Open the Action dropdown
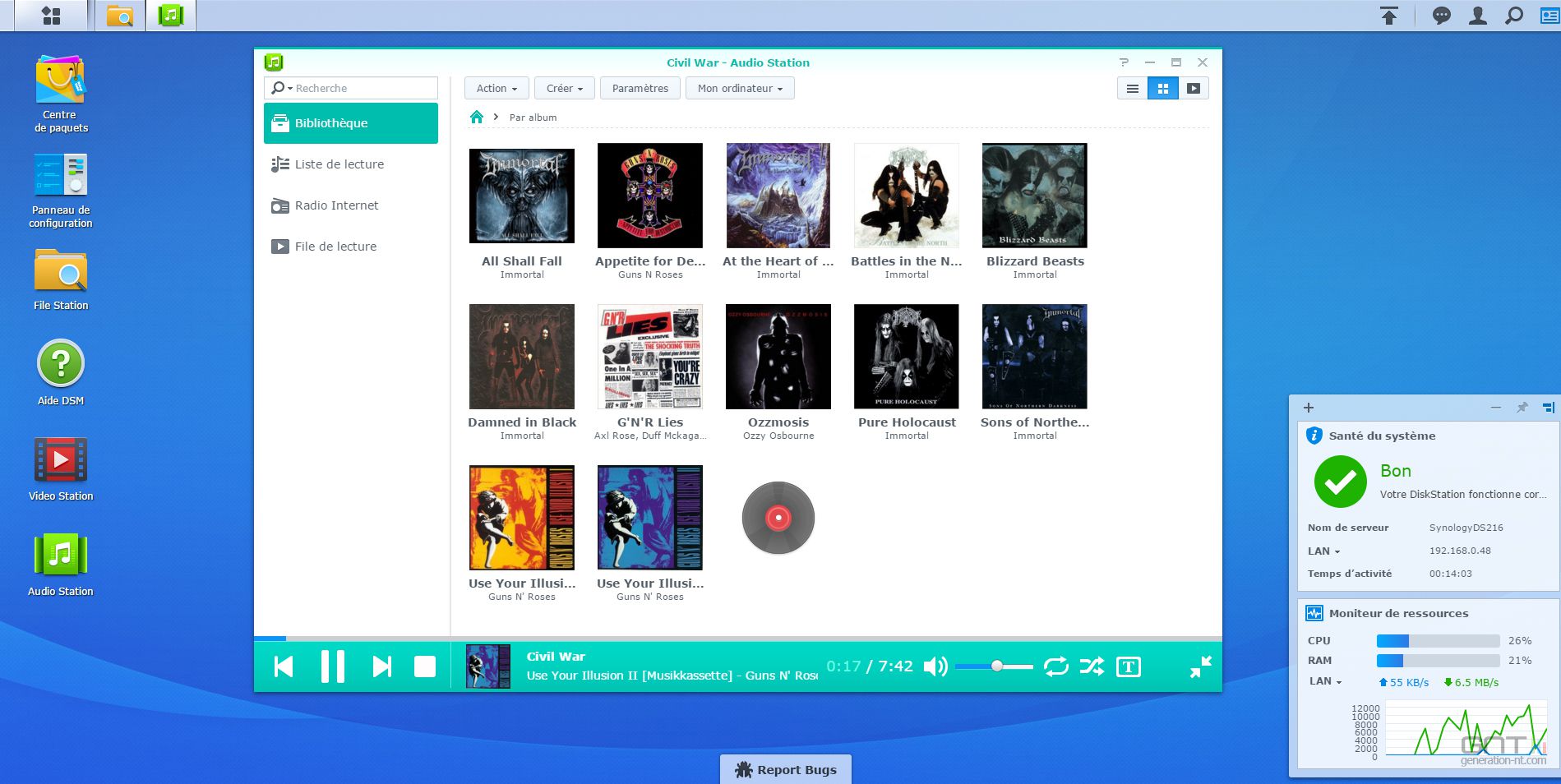This screenshot has height=784, width=1561. [x=496, y=89]
